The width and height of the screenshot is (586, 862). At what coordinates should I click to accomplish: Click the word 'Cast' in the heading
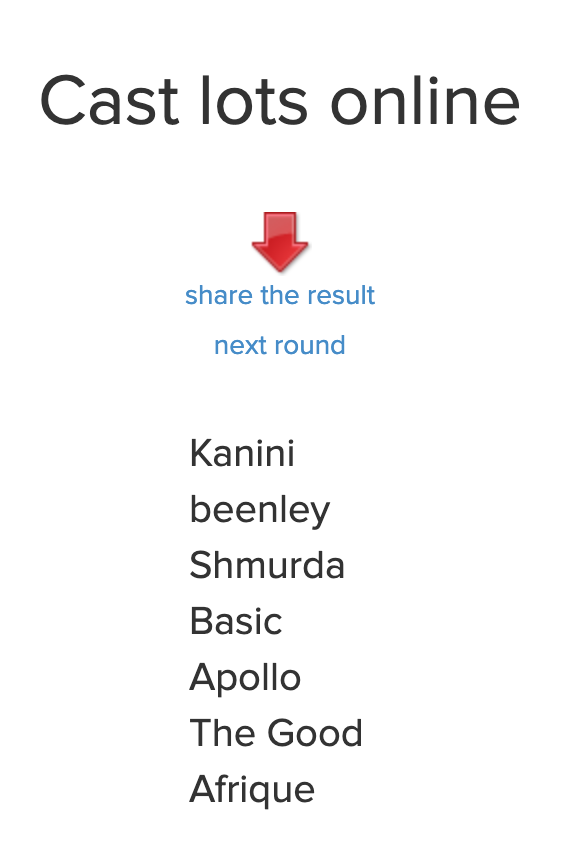[109, 101]
